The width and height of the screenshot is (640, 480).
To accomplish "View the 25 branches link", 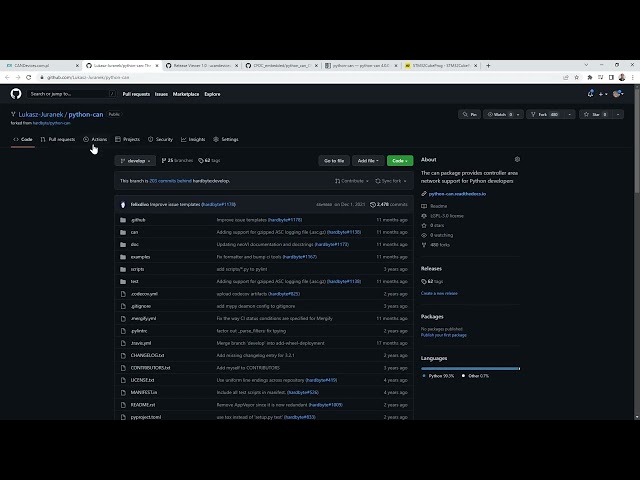I will [177, 161].
